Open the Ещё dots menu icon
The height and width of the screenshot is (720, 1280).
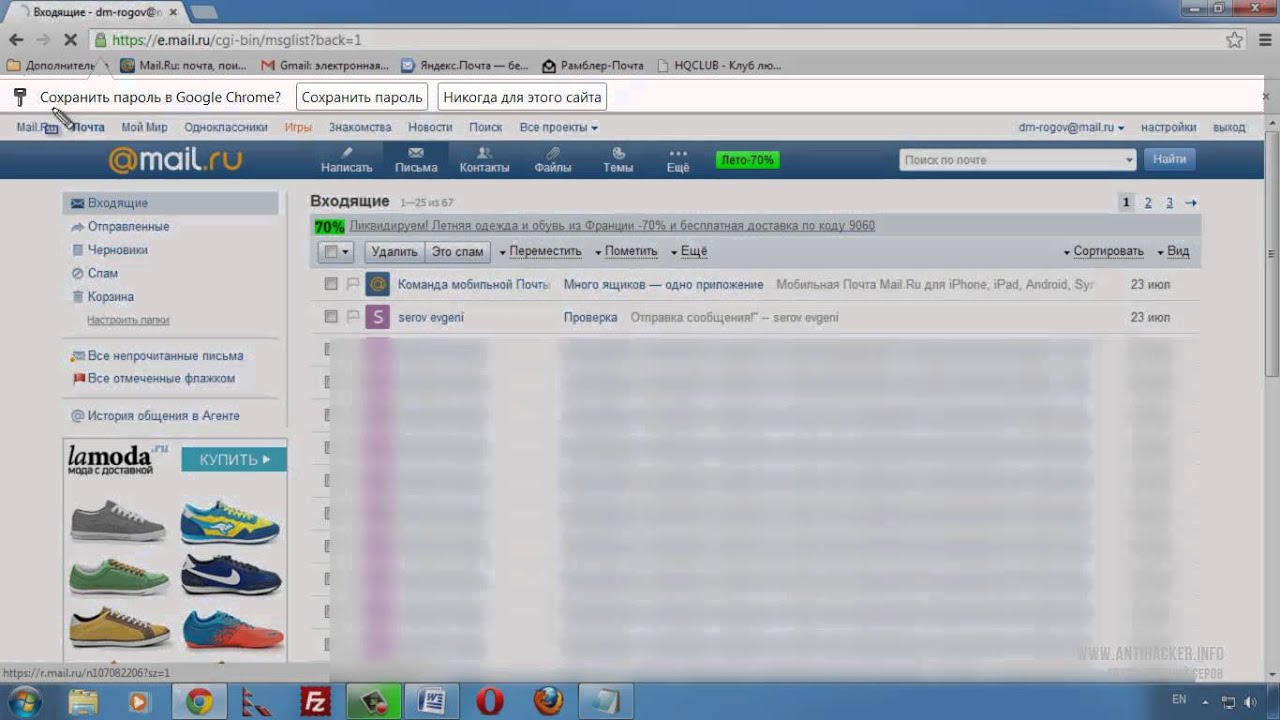coord(678,153)
